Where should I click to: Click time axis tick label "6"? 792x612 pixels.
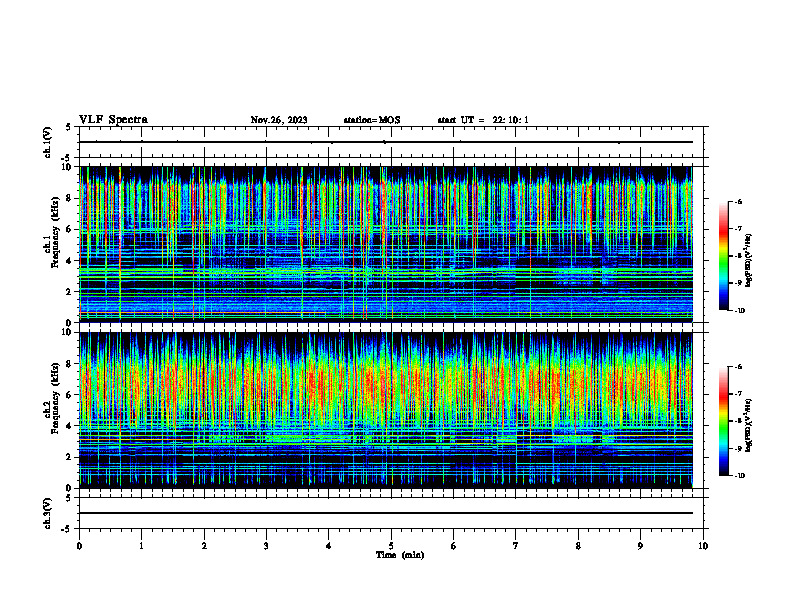(x=454, y=546)
